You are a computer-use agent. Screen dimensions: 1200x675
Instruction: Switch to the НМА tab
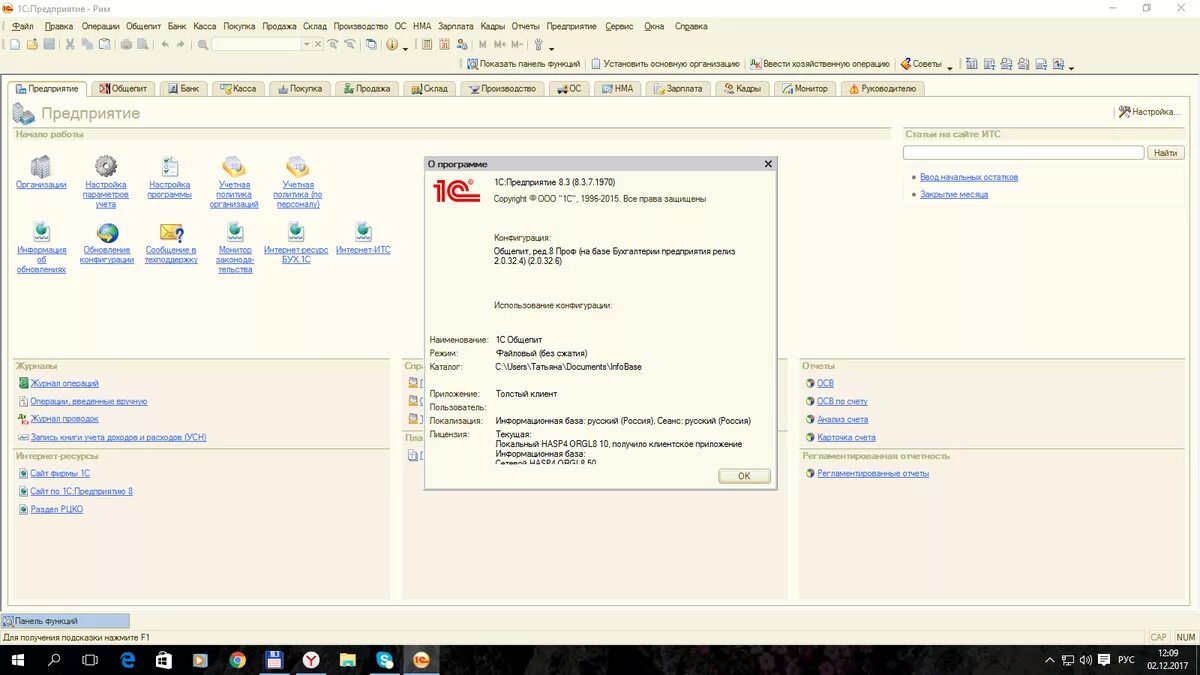pos(618,89)
